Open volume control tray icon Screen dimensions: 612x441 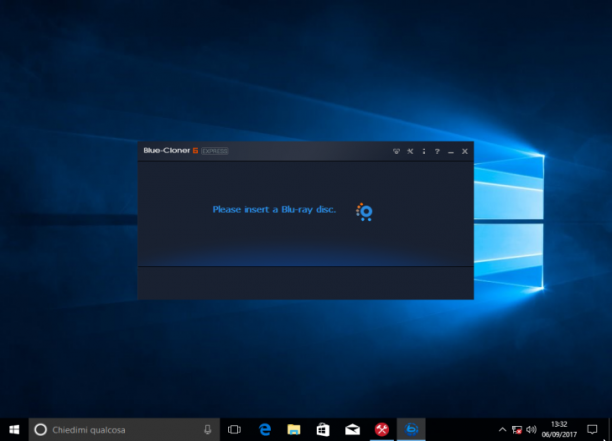[x=531, y=430]
